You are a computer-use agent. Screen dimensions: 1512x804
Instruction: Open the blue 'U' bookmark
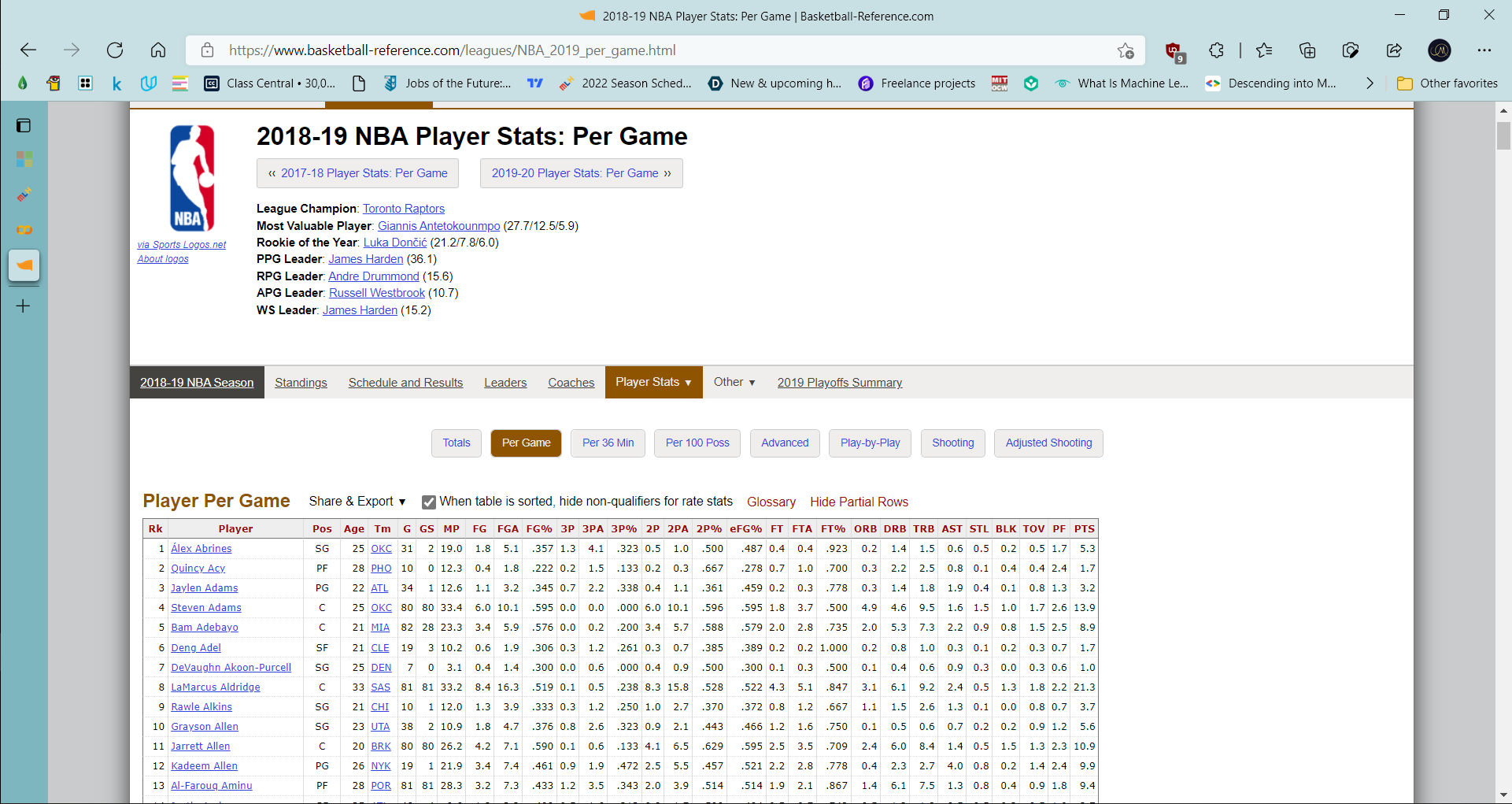click(x=148, y=83)
